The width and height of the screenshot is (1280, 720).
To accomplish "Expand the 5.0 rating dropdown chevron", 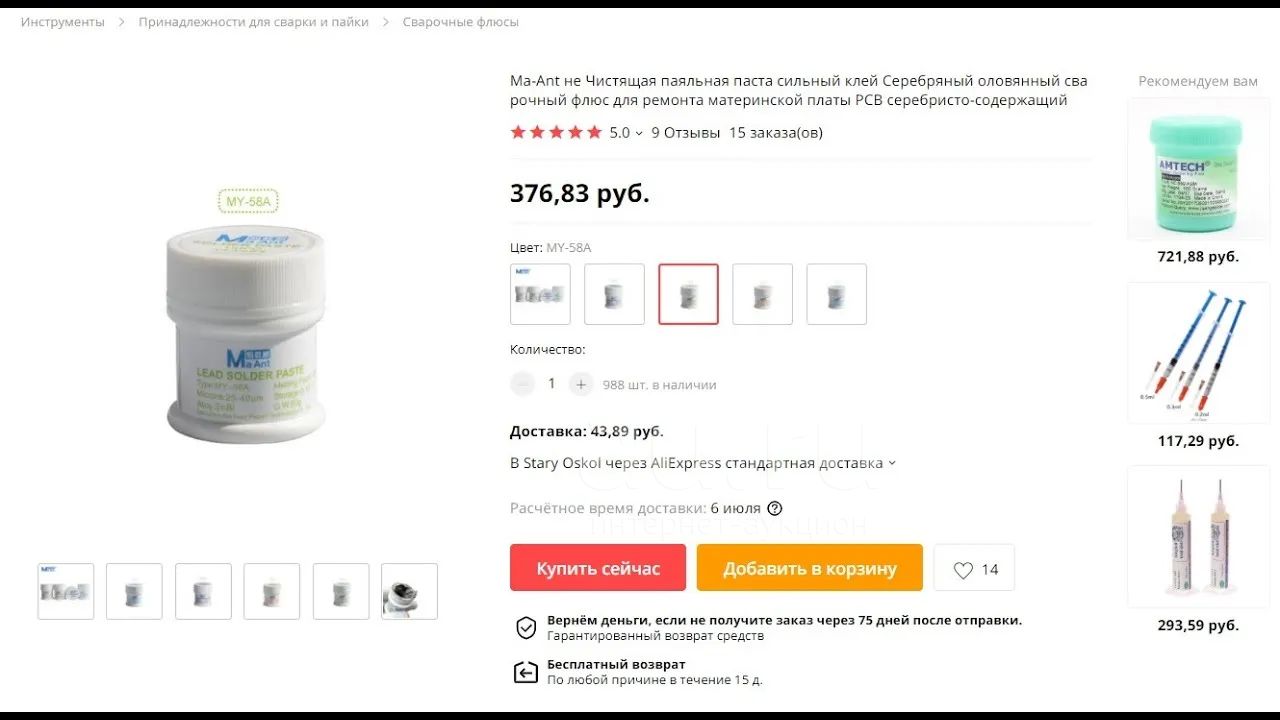I will (639, 133).
